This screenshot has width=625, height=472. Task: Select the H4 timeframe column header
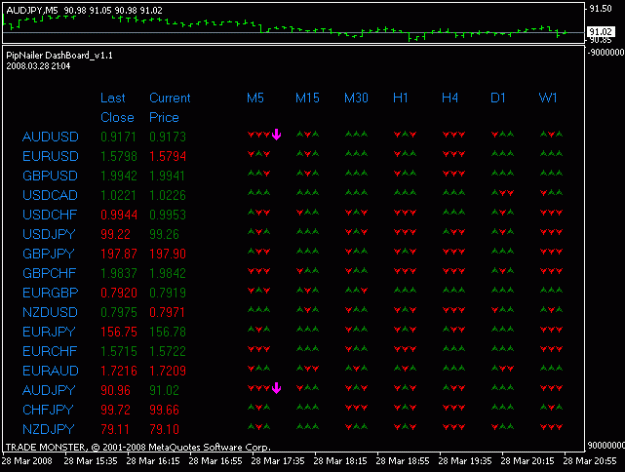[x=450, y=98]
